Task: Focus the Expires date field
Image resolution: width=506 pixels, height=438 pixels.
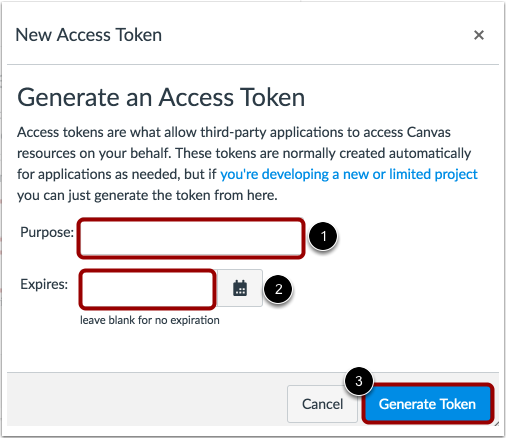Action: 148,289
